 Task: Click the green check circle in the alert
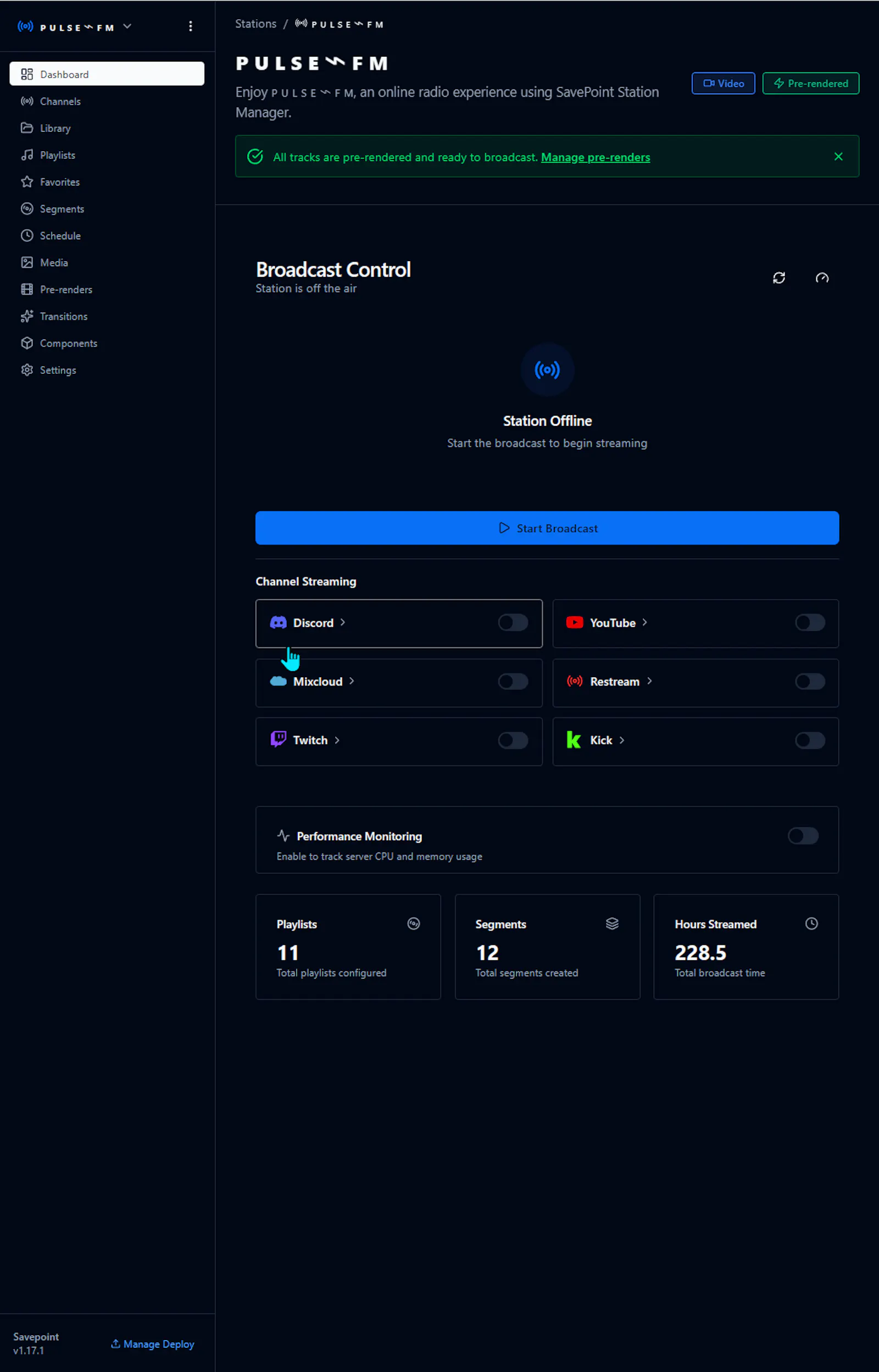tap(255, 157)
